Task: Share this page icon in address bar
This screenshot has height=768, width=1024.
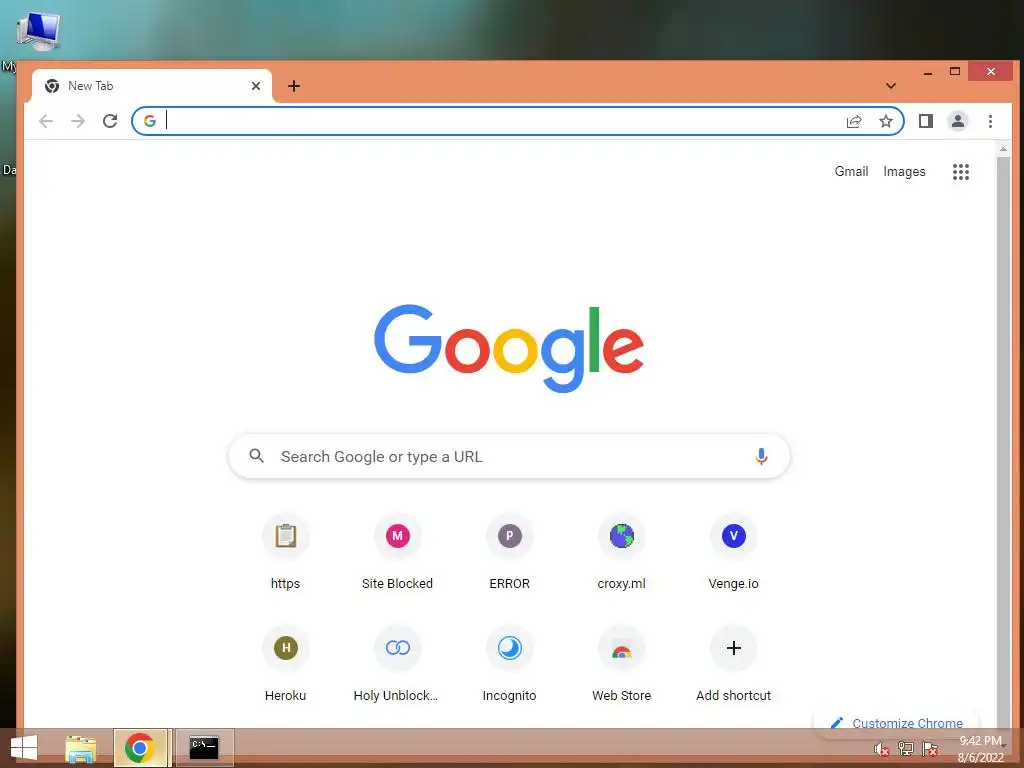Action: (854, 121)
